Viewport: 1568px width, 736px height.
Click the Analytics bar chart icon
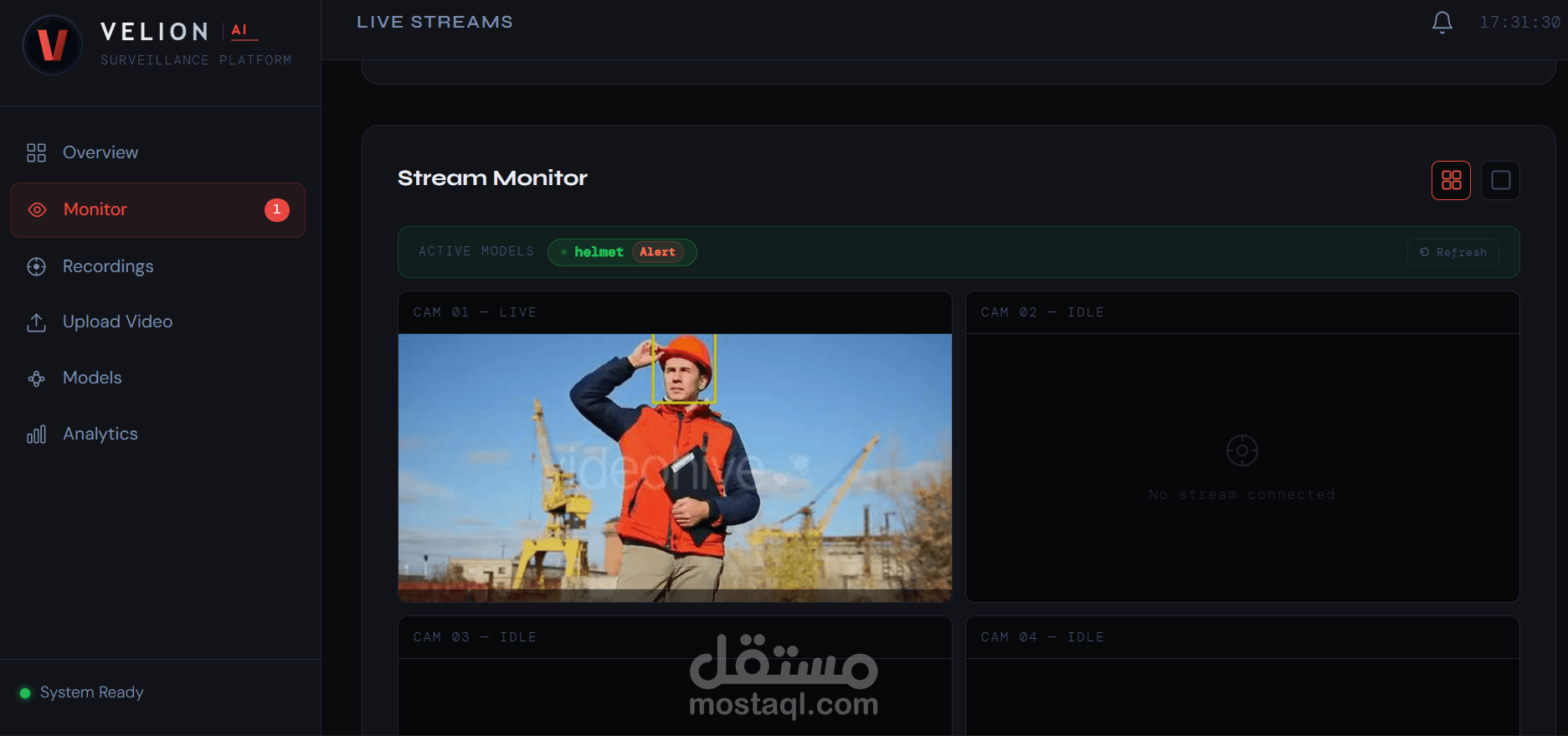(x=36, y=434)
